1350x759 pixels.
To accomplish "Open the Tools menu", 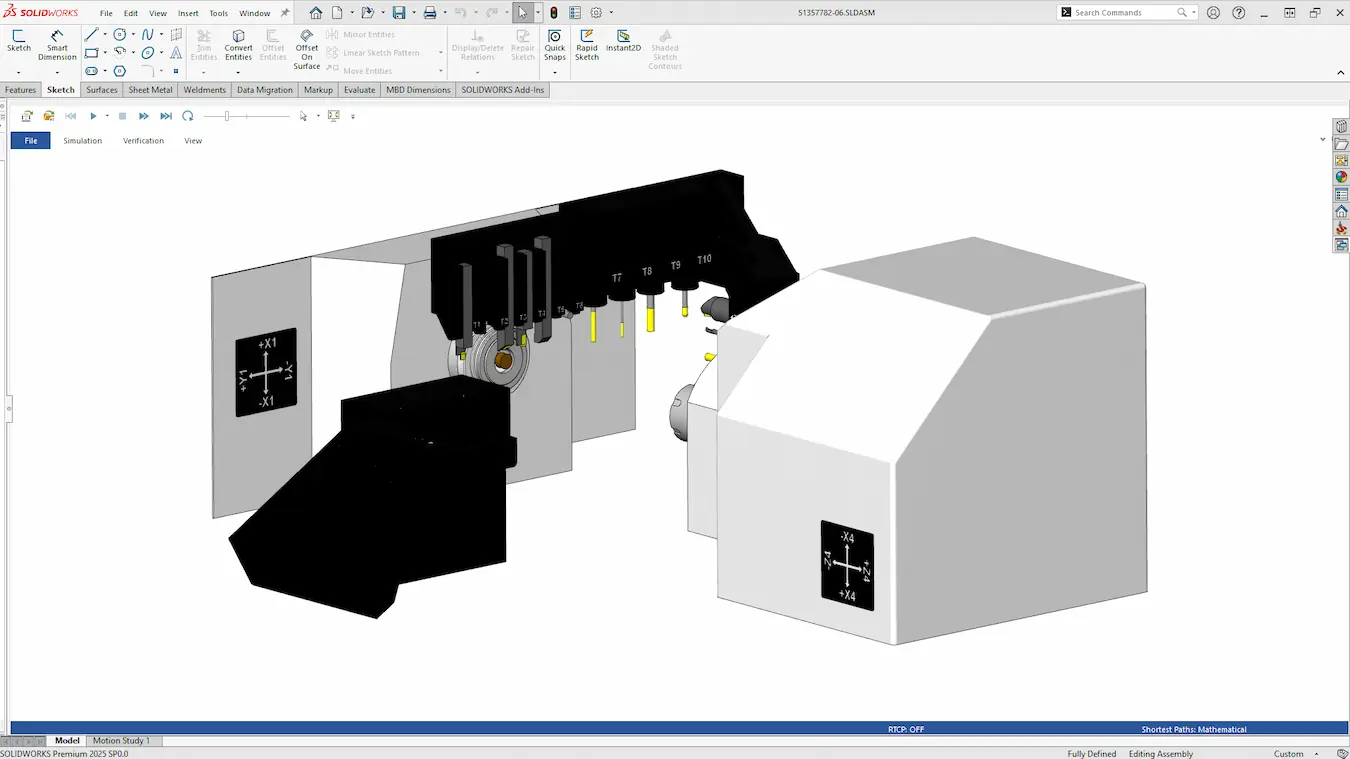I will [x=218, y=13].
